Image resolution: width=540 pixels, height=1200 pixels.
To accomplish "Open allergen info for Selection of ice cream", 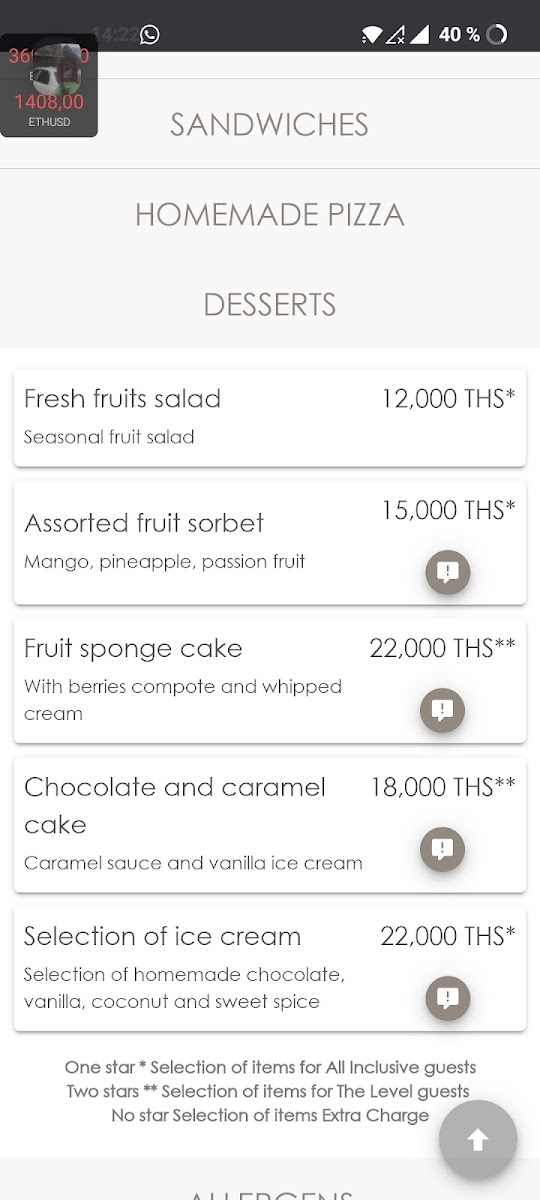I will click(x=447, y=997).
